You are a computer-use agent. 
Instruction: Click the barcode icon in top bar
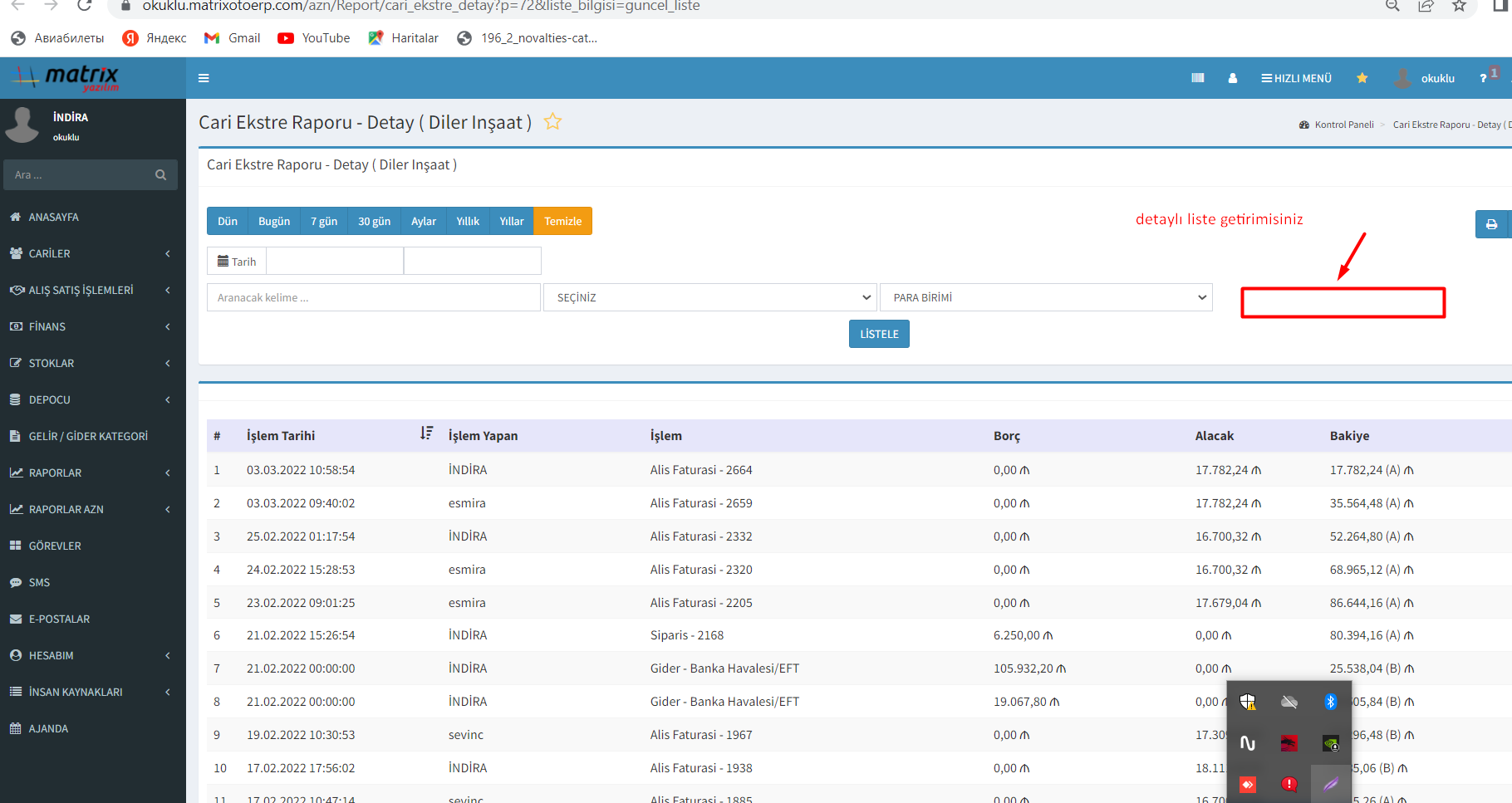point(1197,78)
